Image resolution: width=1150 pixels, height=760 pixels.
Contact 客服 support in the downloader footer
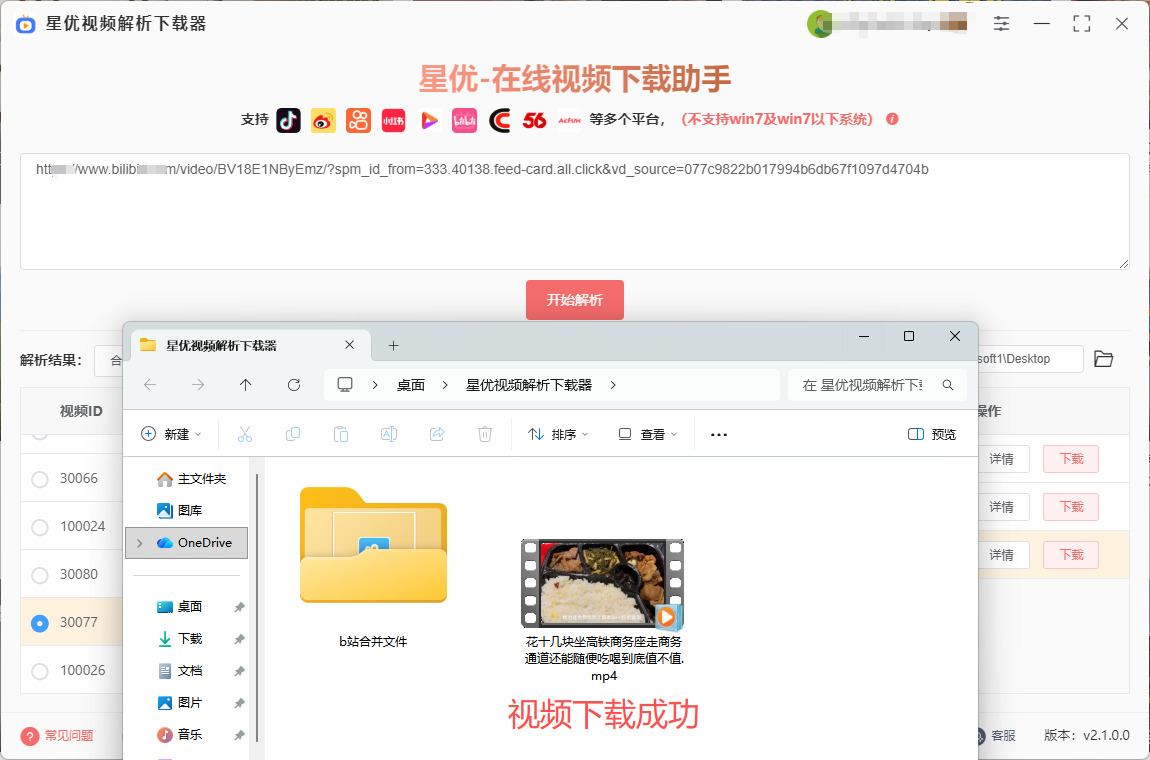(x=1003, y=735)
